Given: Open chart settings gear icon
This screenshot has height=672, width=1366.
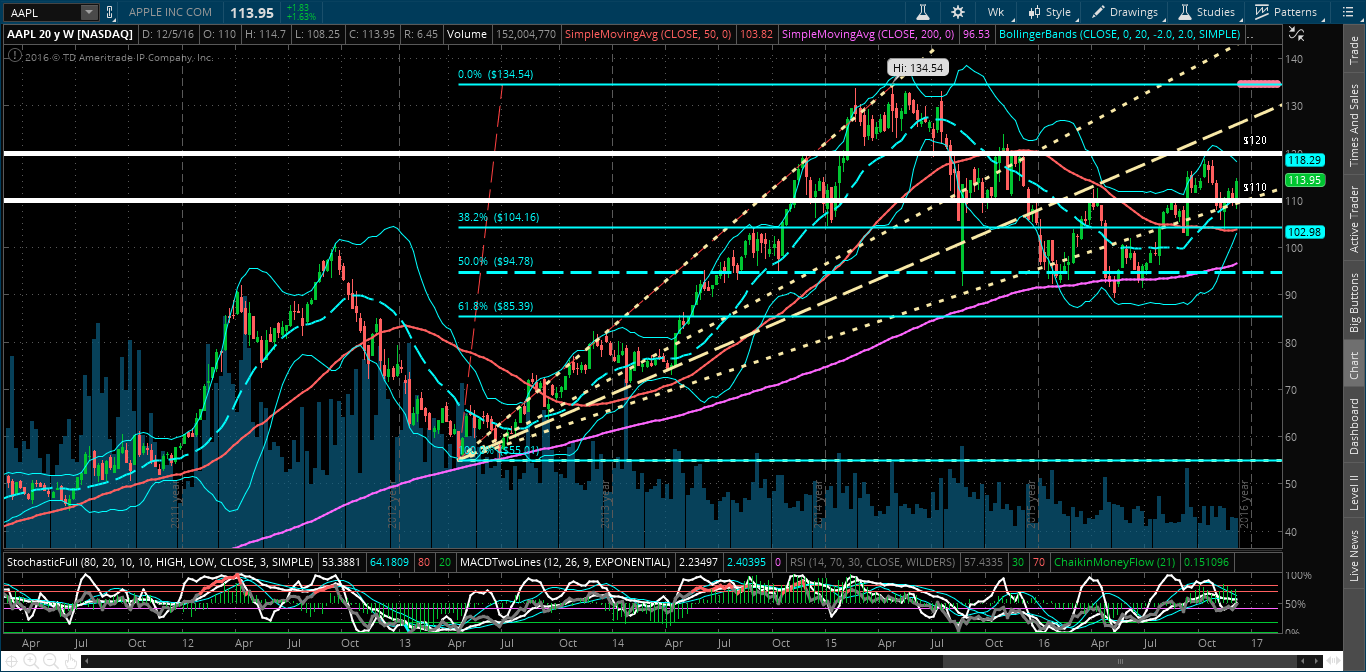Looking at the screenshot, I should point(958,12).
